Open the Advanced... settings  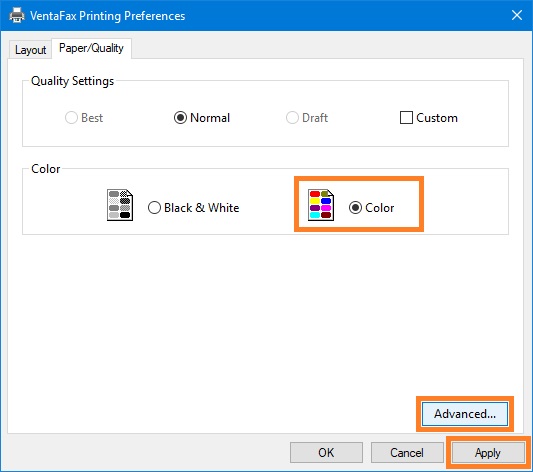tap(465, 414)
